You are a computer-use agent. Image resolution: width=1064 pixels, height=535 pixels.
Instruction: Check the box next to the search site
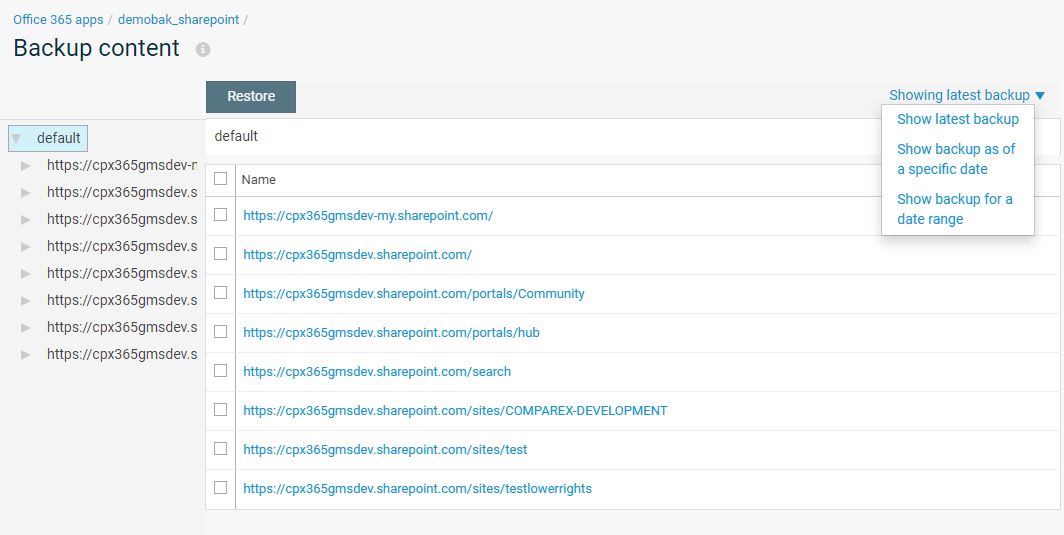[x=221, y=371]
